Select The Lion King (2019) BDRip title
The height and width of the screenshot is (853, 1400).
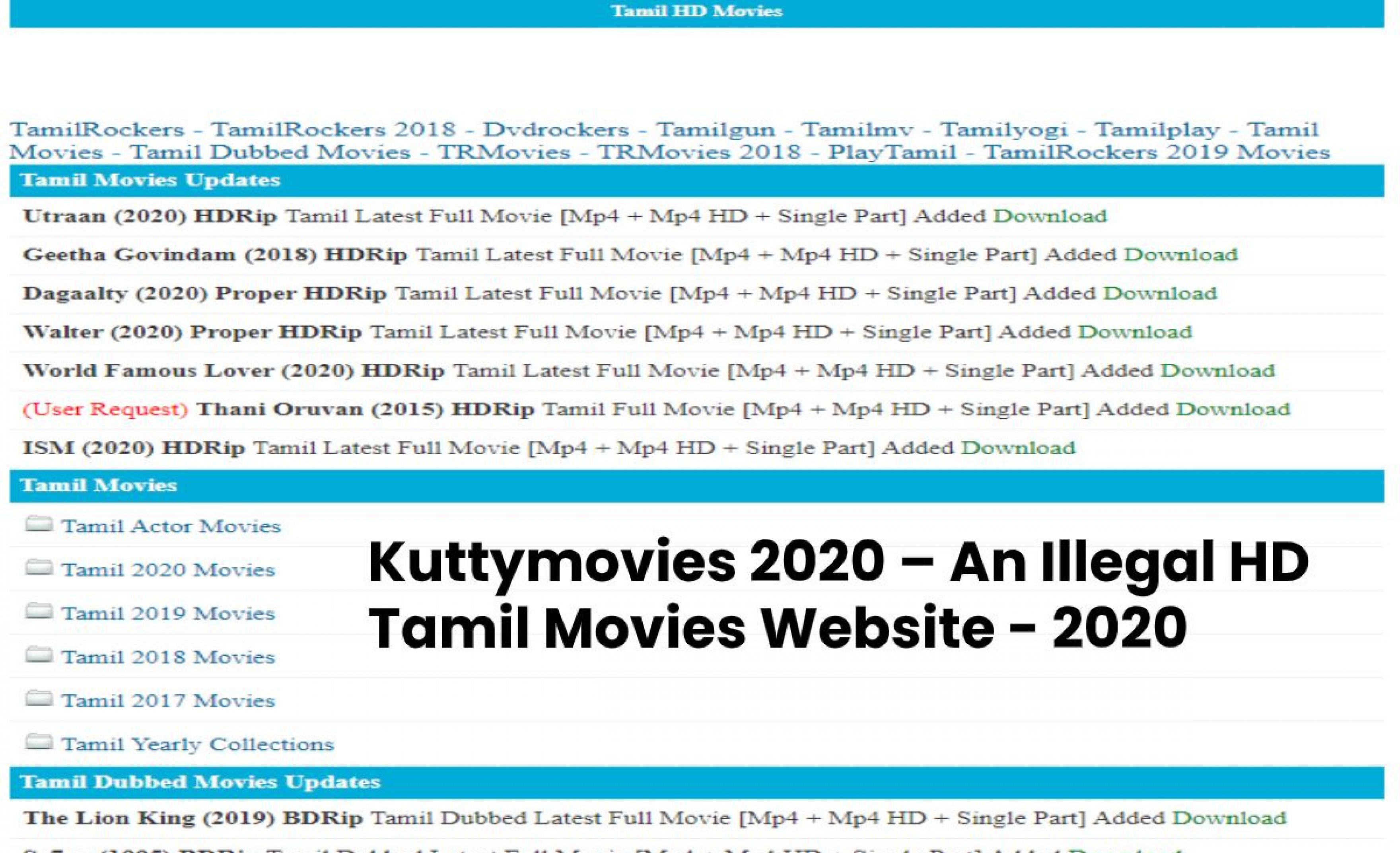tap(192, 818)
